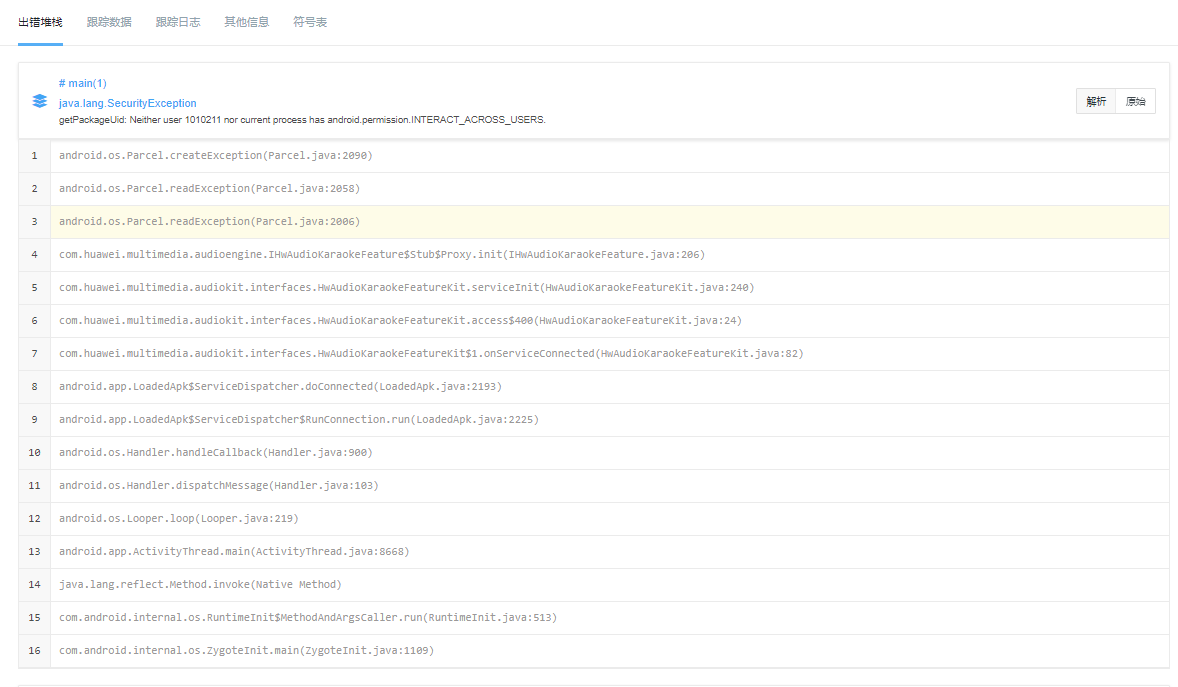This screenshot has width=1178, height=687.
Task: Select the Method.invoke(Native Method) line
Action: (x=609, y=586)
